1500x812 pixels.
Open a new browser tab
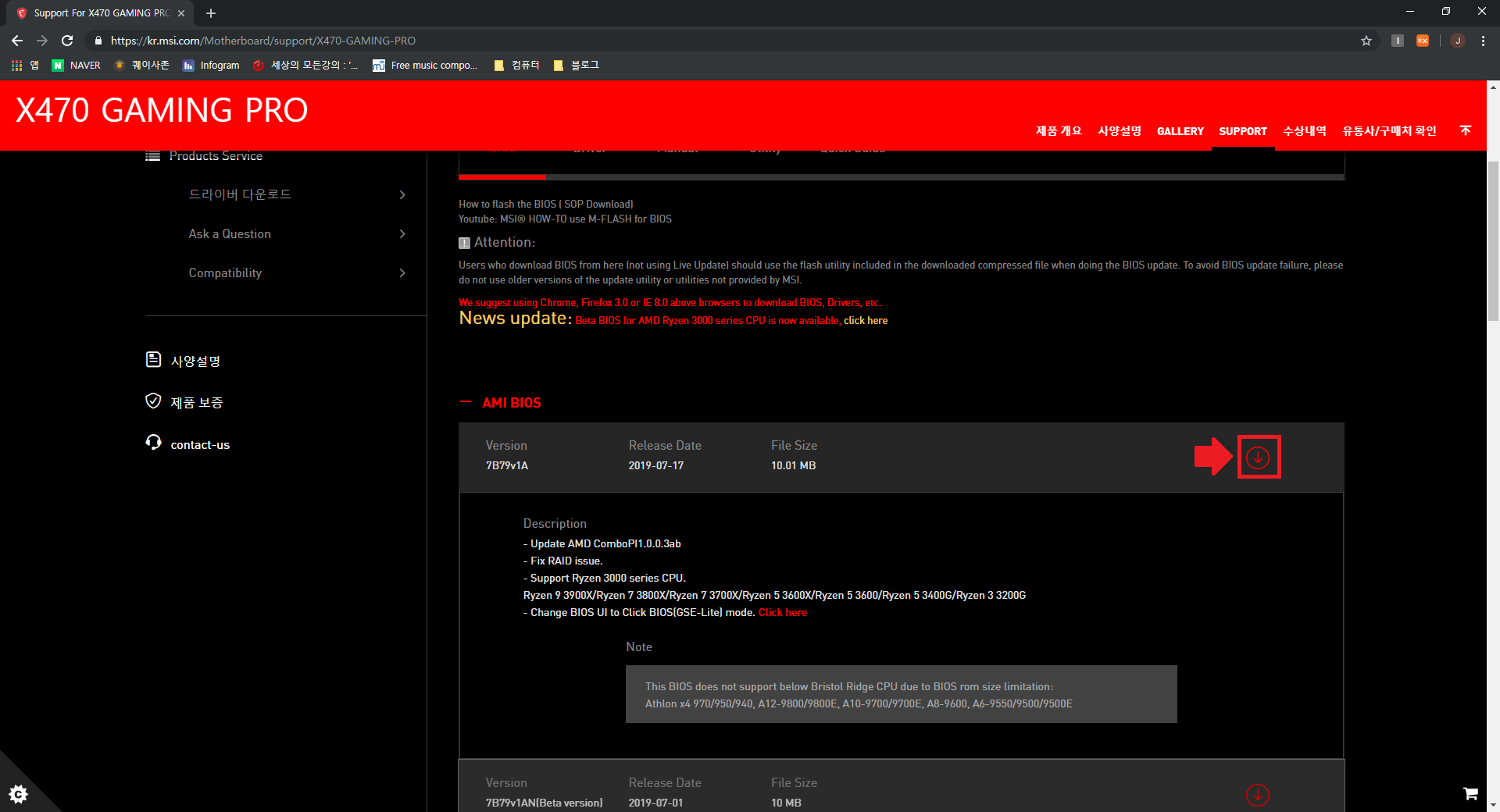(211, 13)
